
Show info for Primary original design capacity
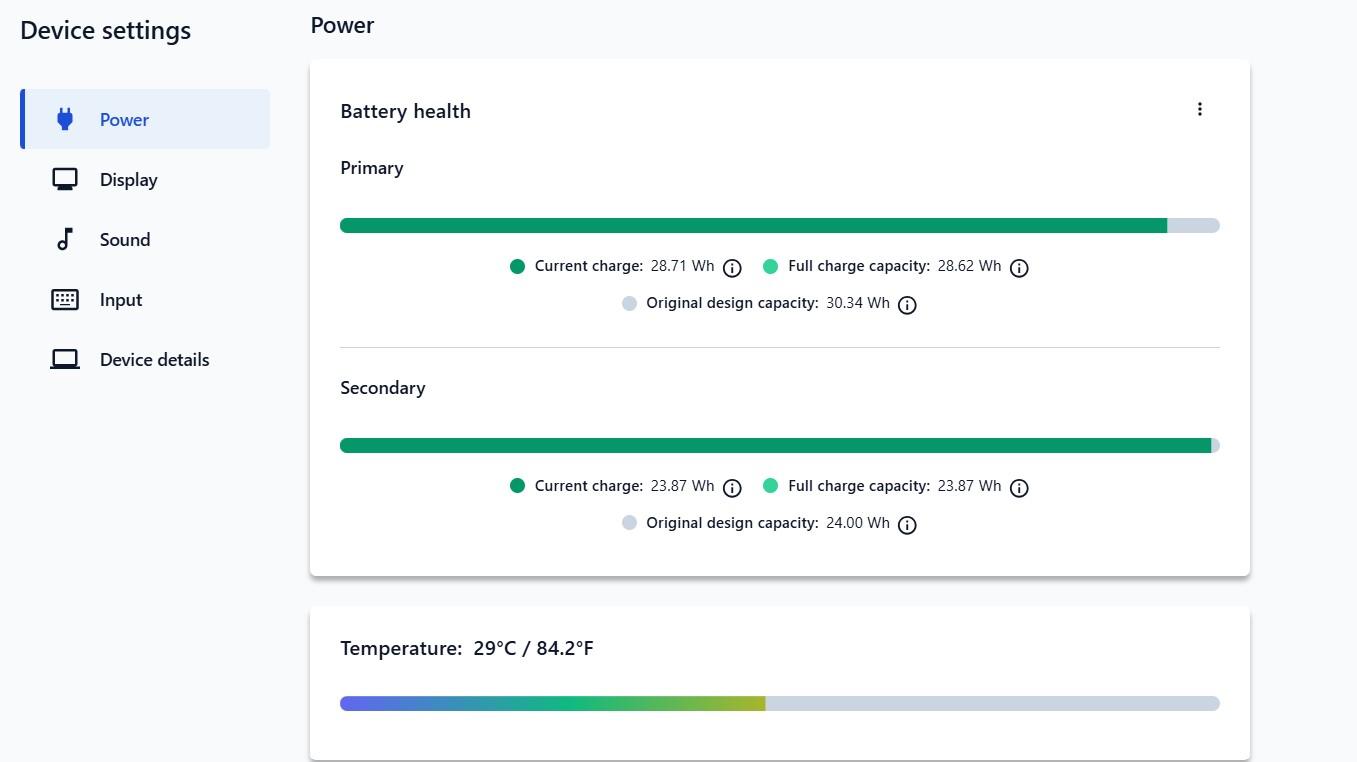coord(907,305)
